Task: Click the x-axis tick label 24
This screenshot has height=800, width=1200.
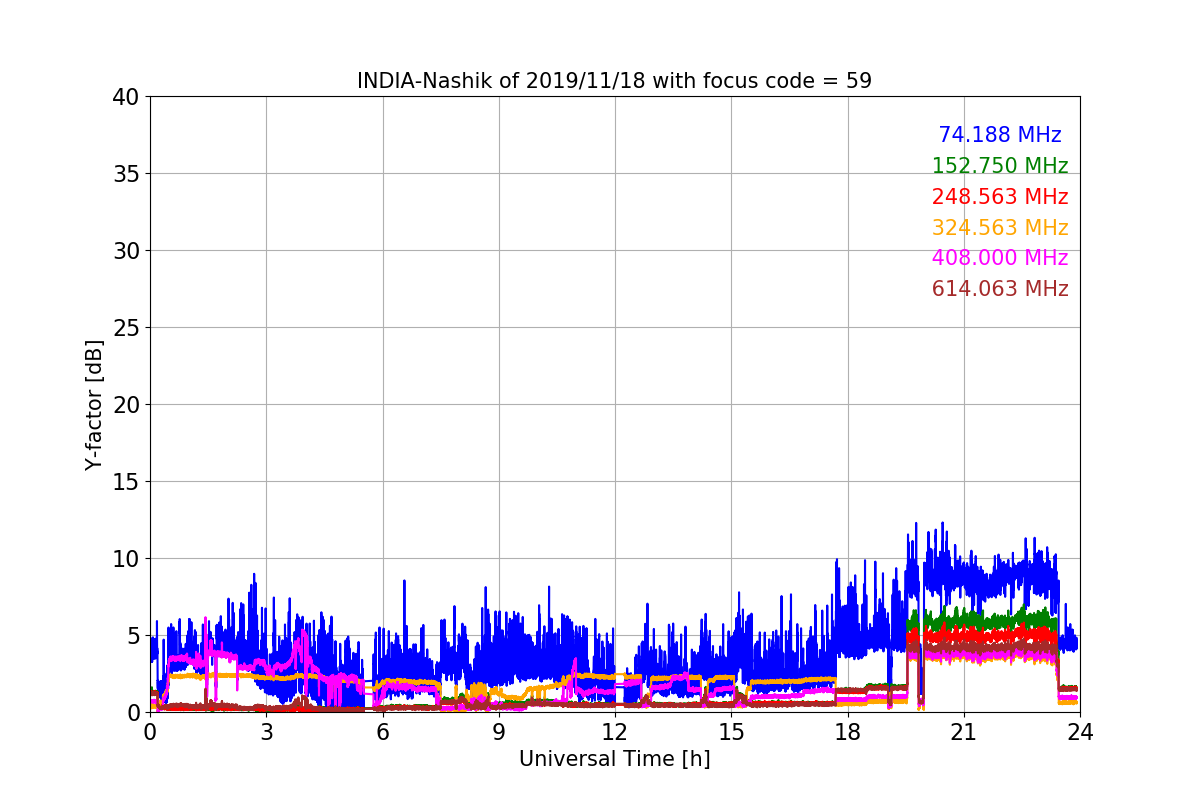Action: (1080, 732)
